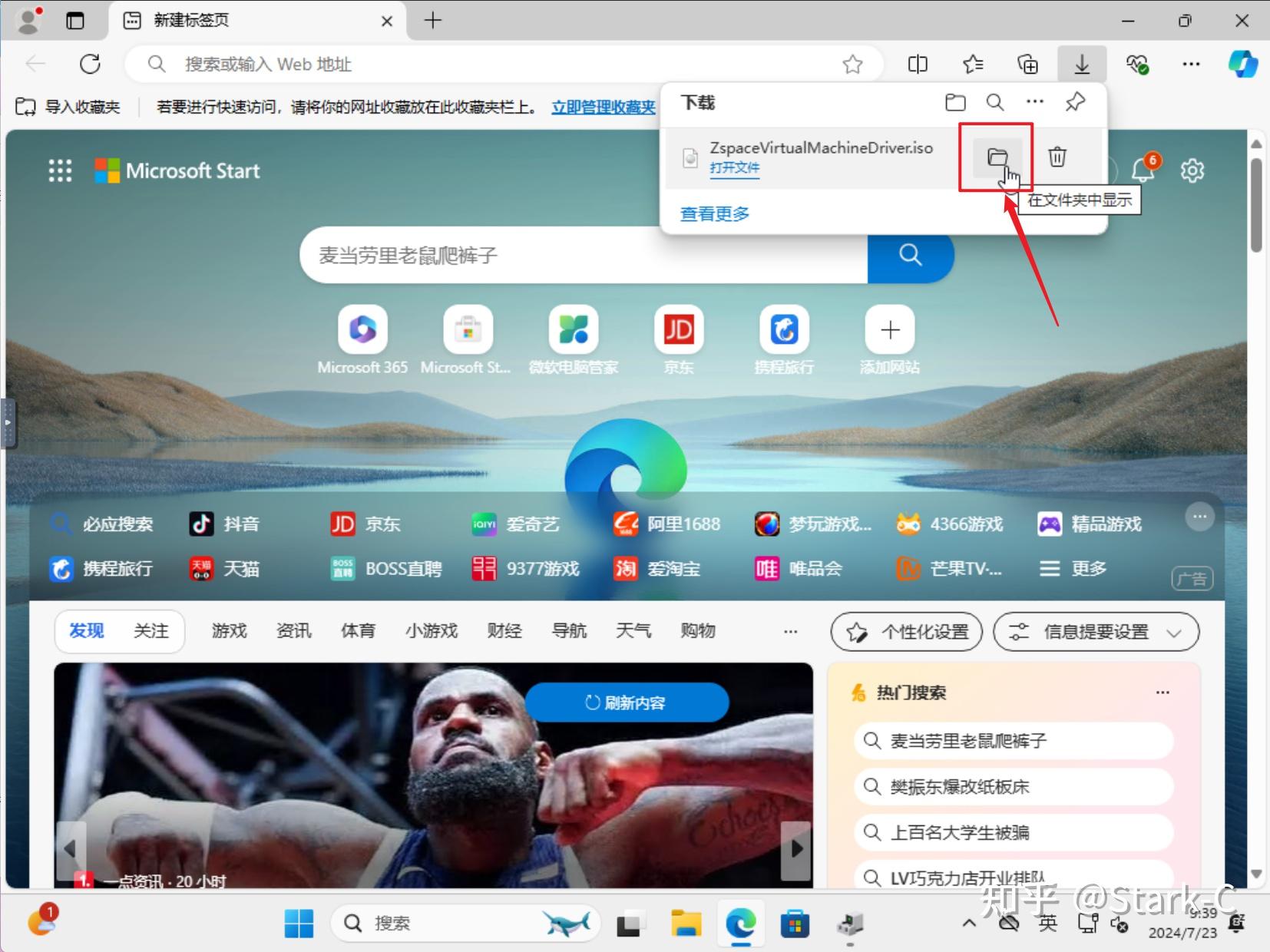Delete the ZspaceVirtualMachineDriver.iso download entry
Image resolution: width=1270 pixels, height=952 pixels.
tap(1057, 157)
